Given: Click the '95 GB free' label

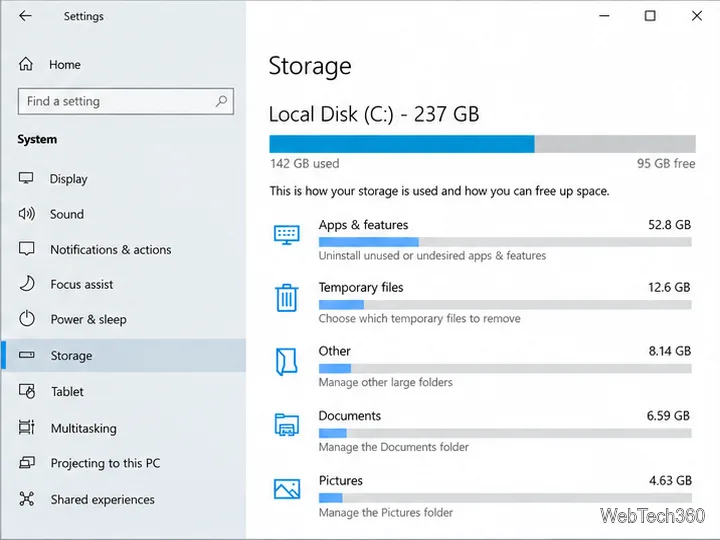Looking at the screenshot, I should [666, 163].
